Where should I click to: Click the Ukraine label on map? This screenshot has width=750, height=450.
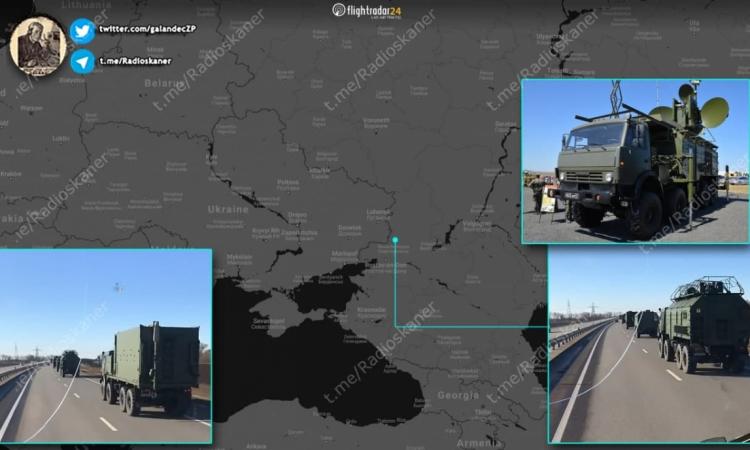pos(227,209)
